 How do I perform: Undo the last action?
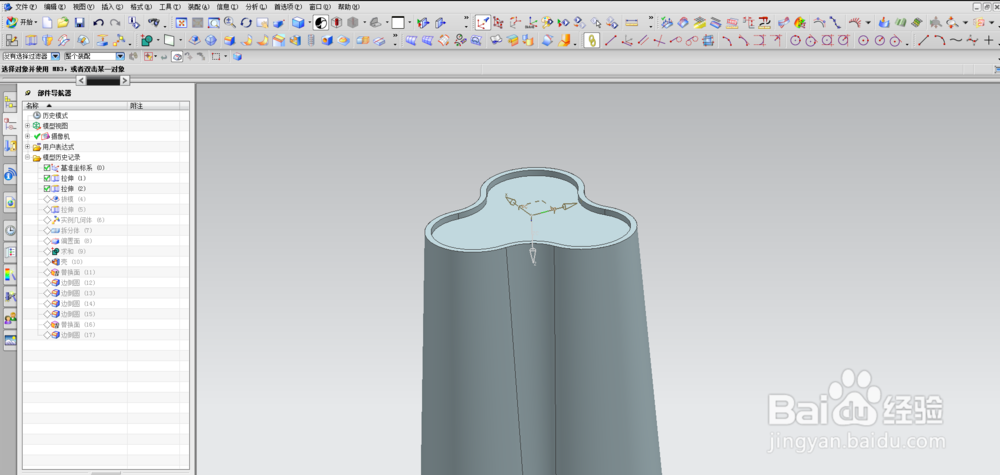98,22
